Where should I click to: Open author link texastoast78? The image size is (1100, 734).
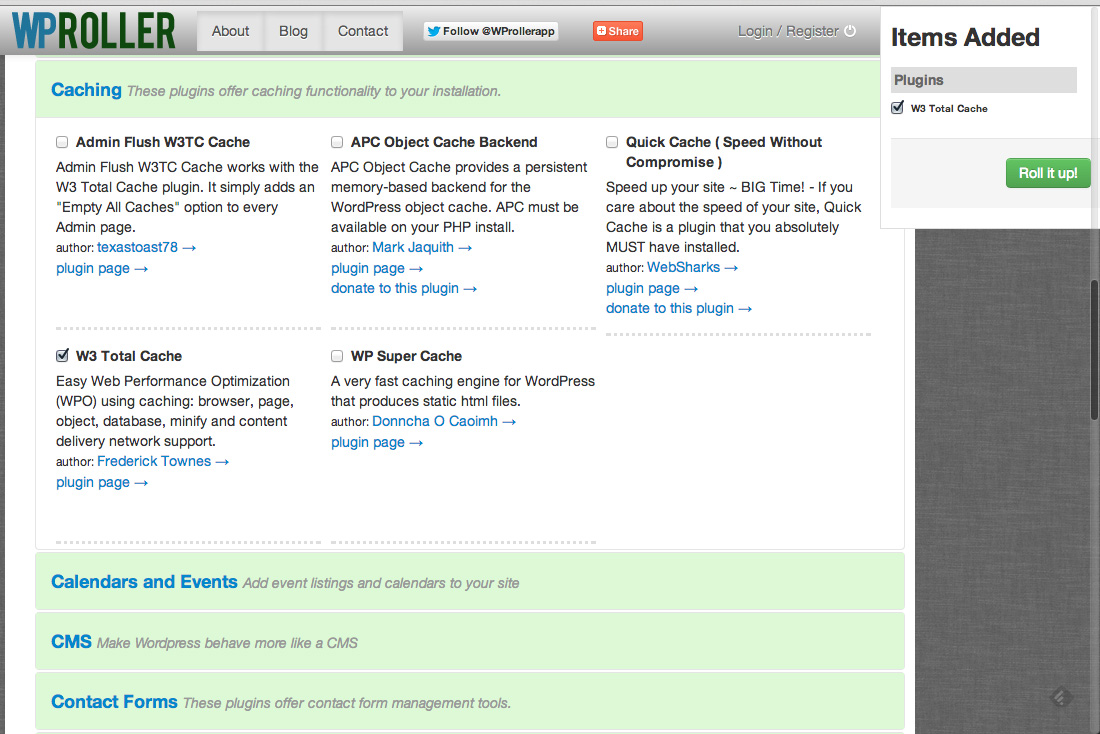coord(146,247)
